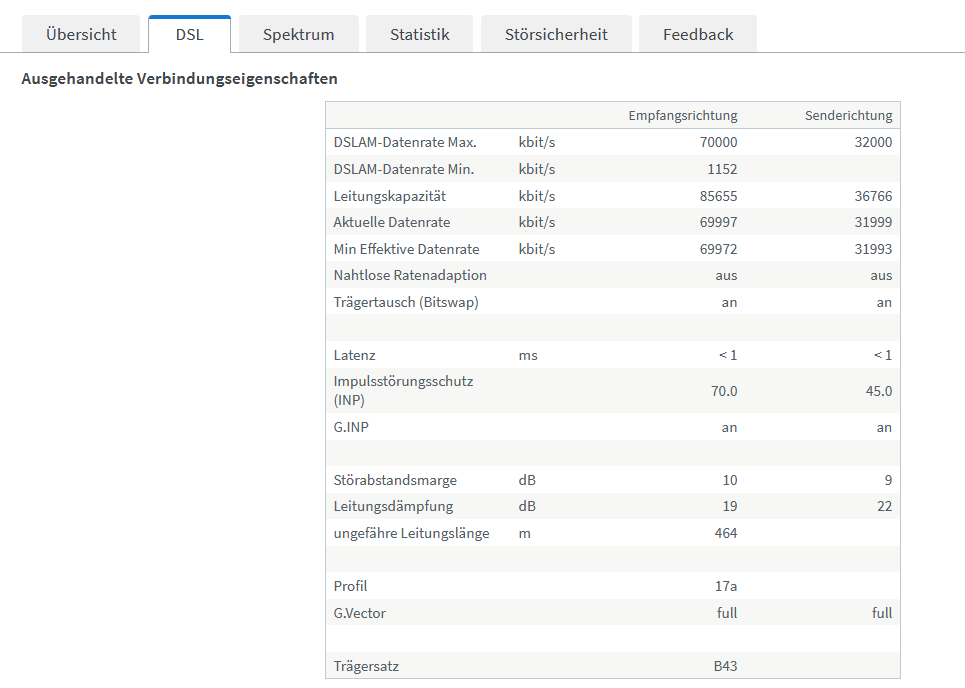Show the Feedback tab
This screenshot has width=965, height=688.
(698, 34)
